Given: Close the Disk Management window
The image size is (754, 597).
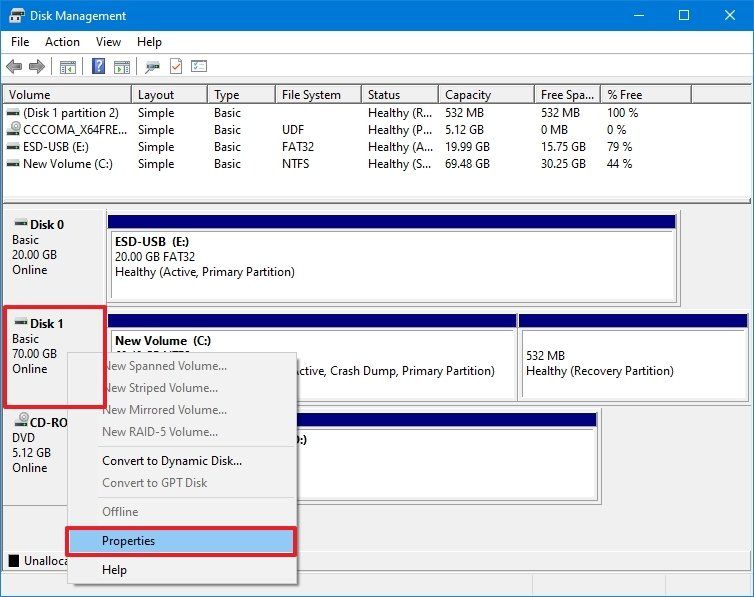Looking at the screenshot, I should tap(730, 15).
